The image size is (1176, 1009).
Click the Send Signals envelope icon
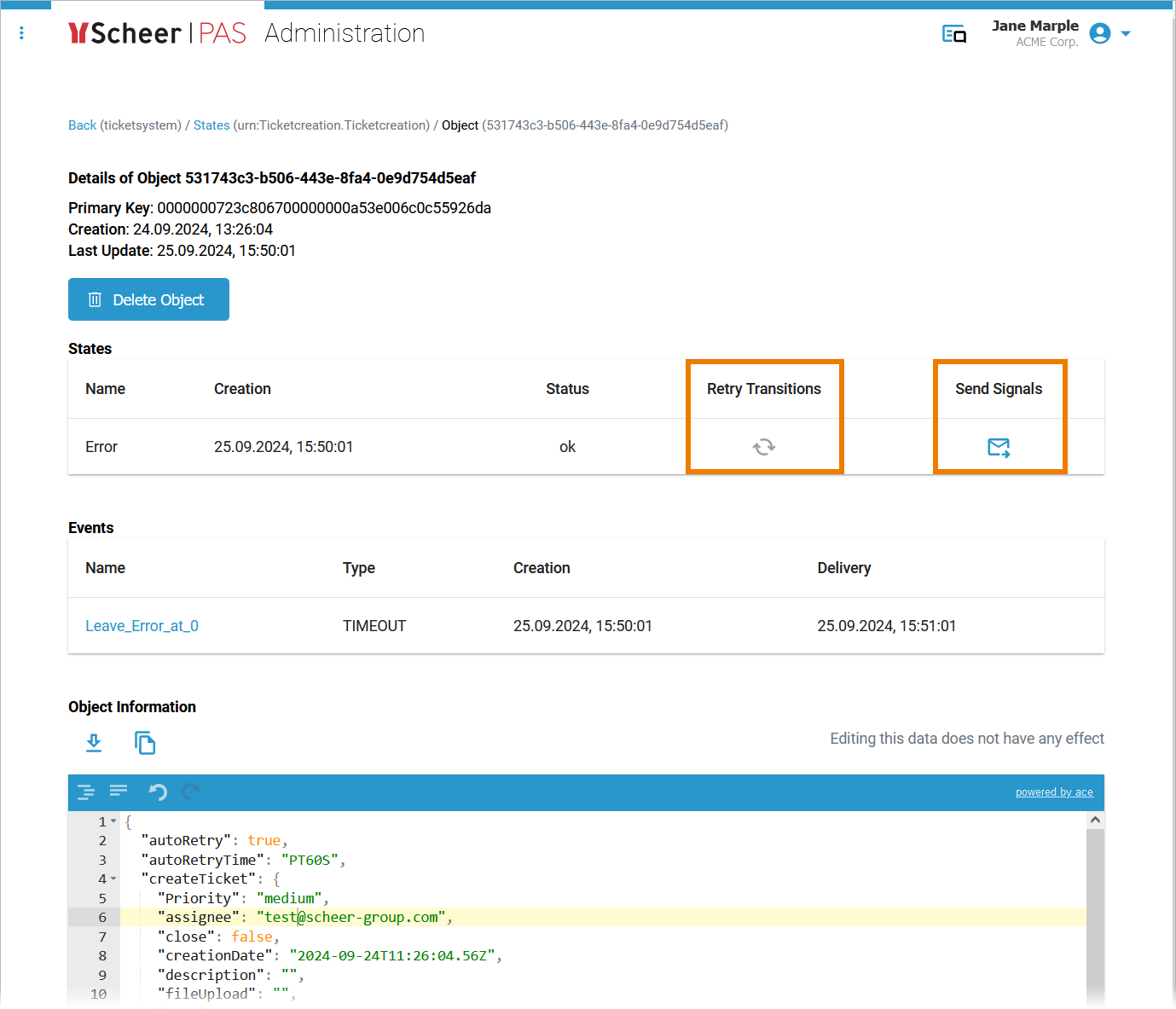click(998, 447)
